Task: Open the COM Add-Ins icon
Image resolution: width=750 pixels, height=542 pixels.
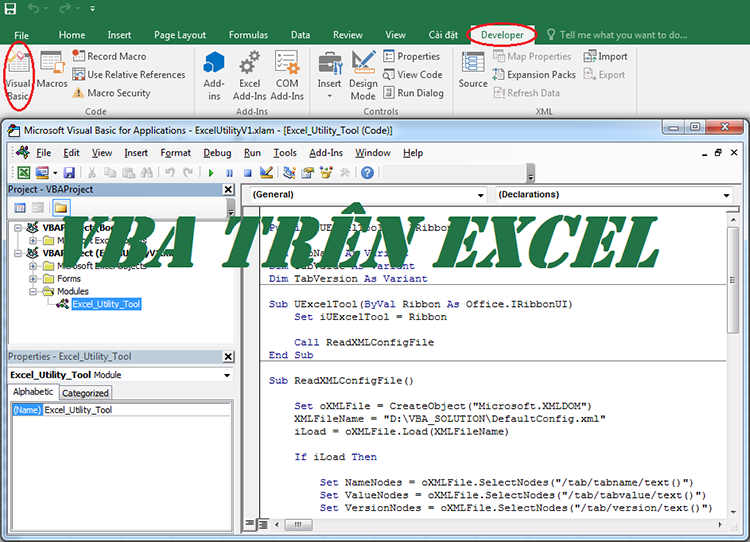Action: (287, 76)
